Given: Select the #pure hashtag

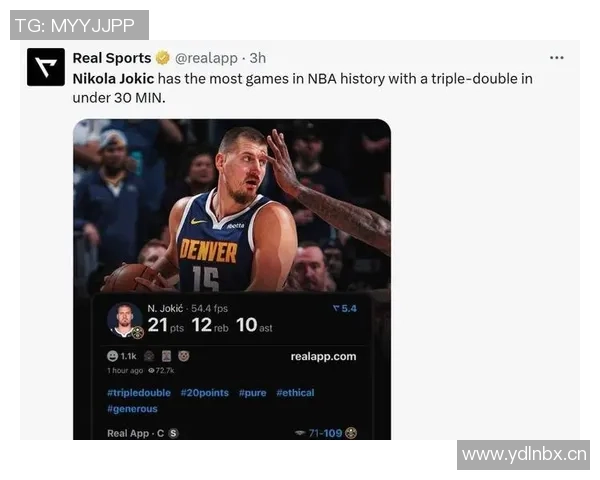Looking at the screenshot, I should click(x=253, y=393).
